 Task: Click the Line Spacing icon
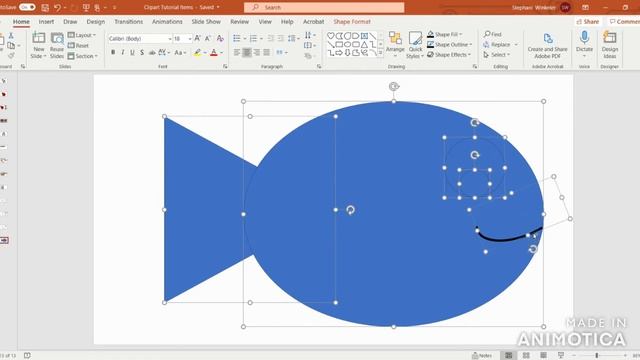pyautogui.click(x=291, y=38)
